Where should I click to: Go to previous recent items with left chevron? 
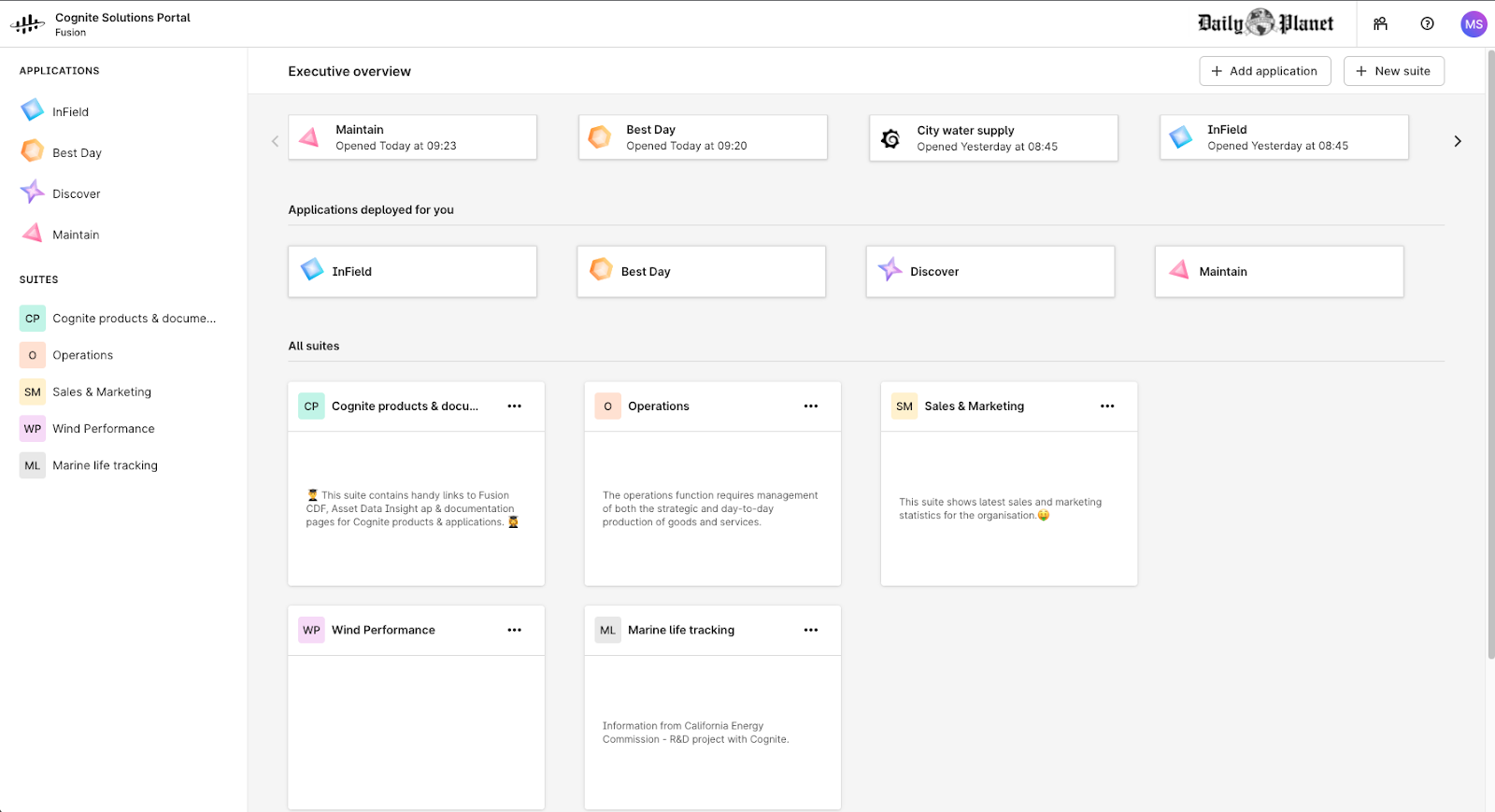275,141
